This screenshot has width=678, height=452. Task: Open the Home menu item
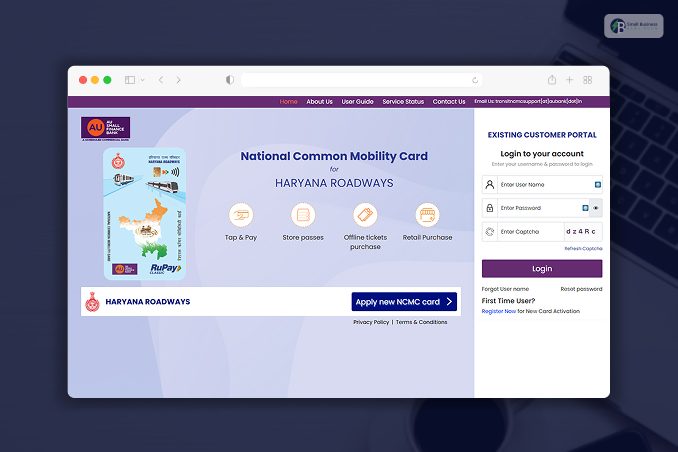click(x=288, y=102)
